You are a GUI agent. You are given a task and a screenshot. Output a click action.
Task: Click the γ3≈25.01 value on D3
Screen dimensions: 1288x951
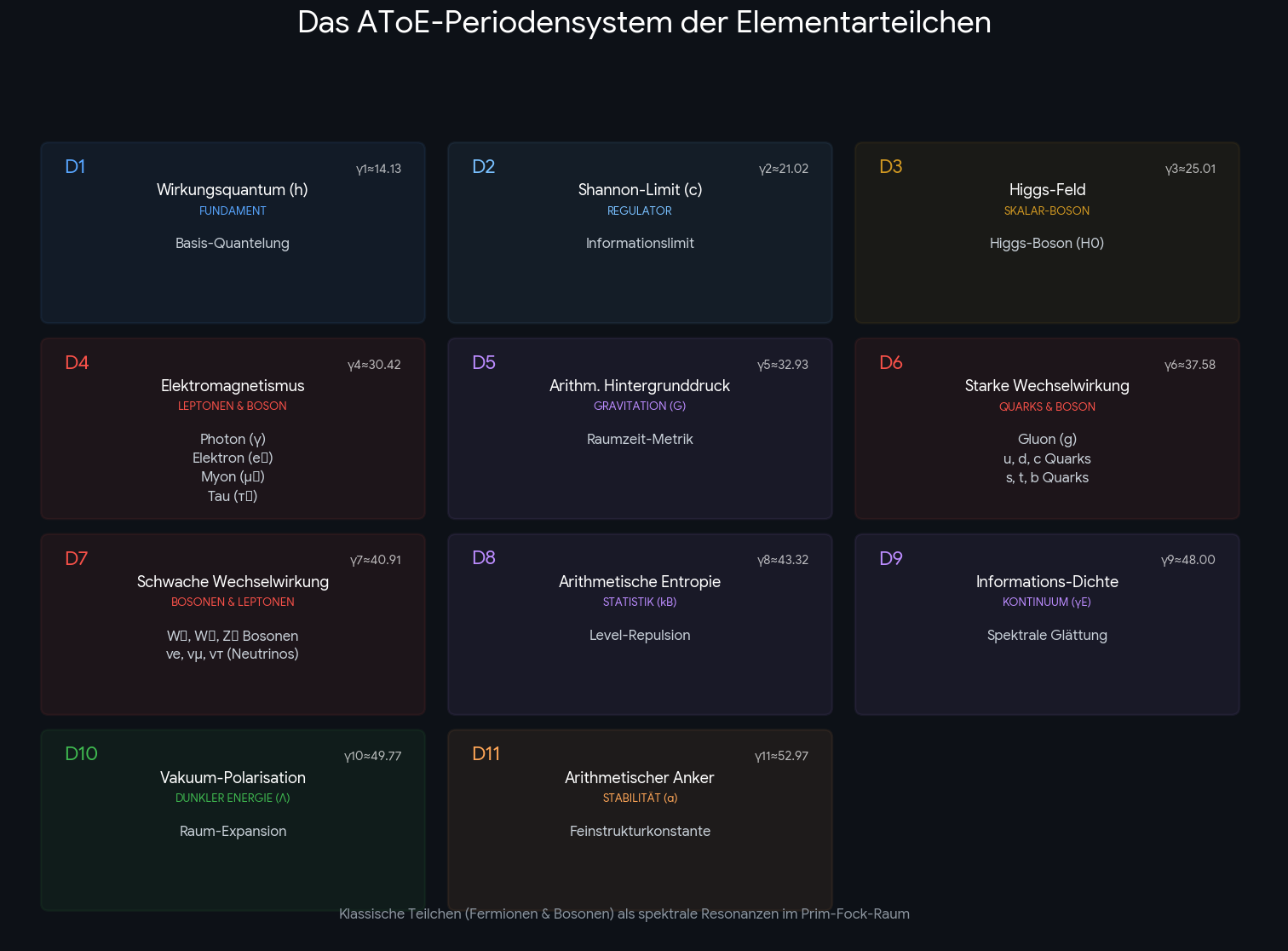coord(1192,169)
